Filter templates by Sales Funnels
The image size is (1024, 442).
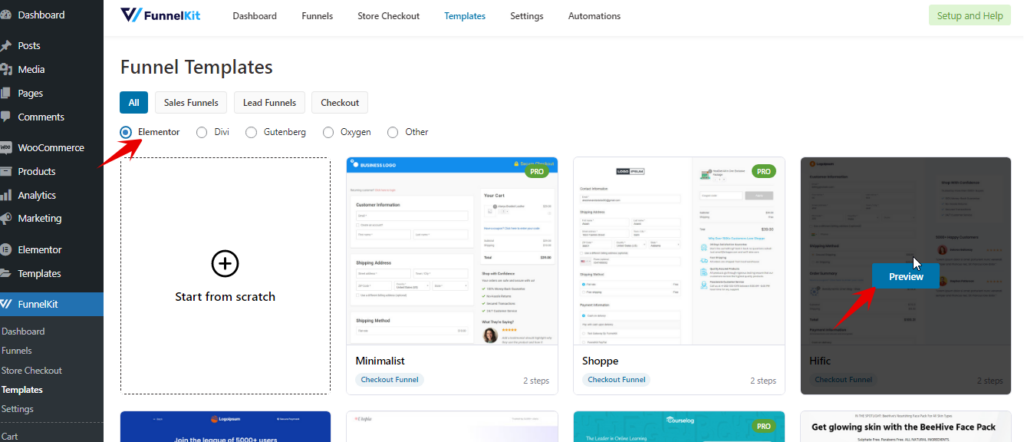191,103
